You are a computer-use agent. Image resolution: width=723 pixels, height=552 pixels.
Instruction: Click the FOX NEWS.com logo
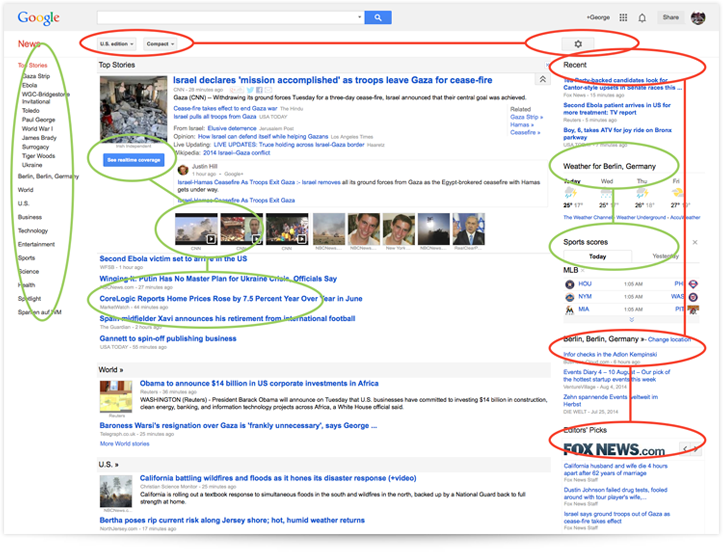614,449
